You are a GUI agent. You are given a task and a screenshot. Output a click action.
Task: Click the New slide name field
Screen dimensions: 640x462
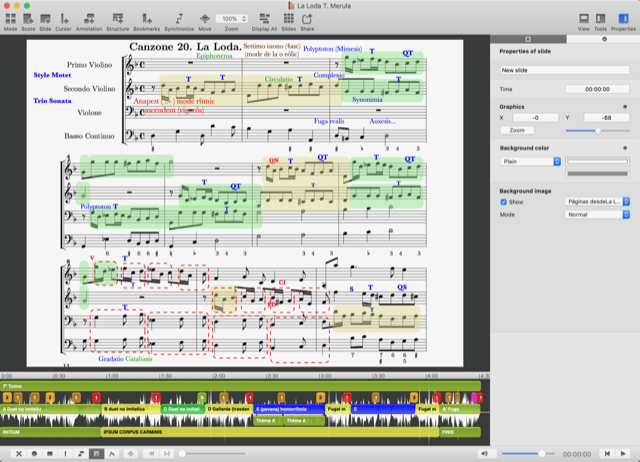564,71
